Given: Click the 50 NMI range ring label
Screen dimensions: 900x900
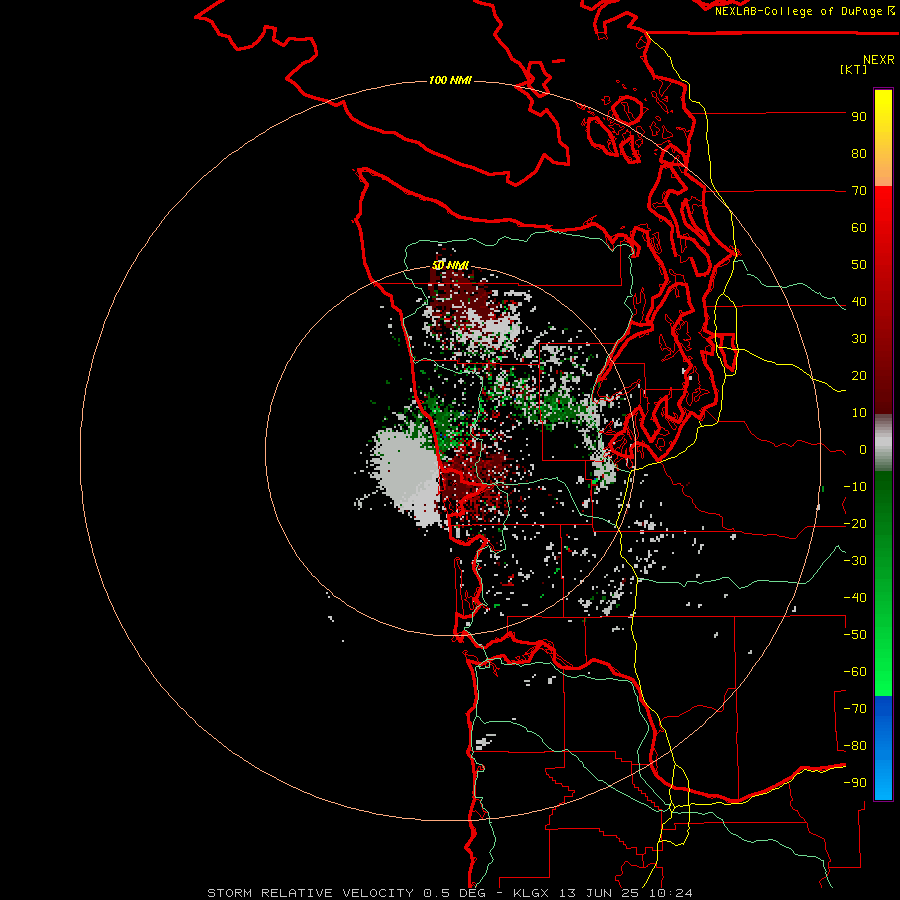Looking at the screenshot, I should point(451,266).
